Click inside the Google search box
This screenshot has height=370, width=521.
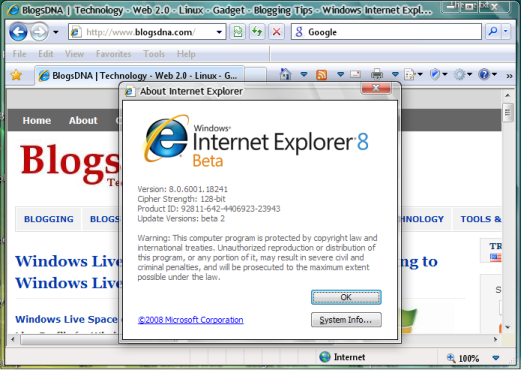click(386, 32)
